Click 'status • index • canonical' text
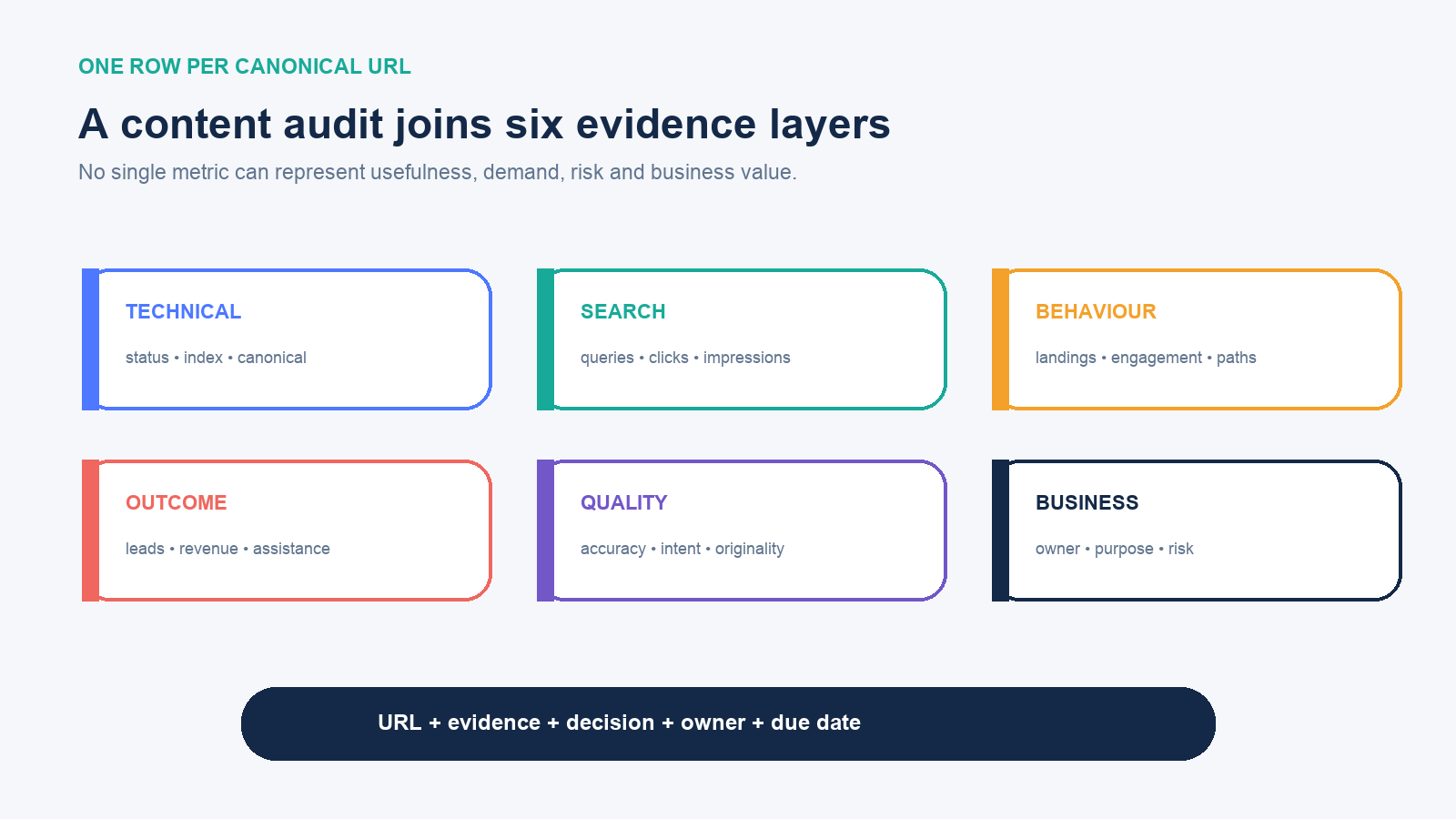The width and height of the screenshot is (1456, 819). pyautogui.click(x=216, y=358)
